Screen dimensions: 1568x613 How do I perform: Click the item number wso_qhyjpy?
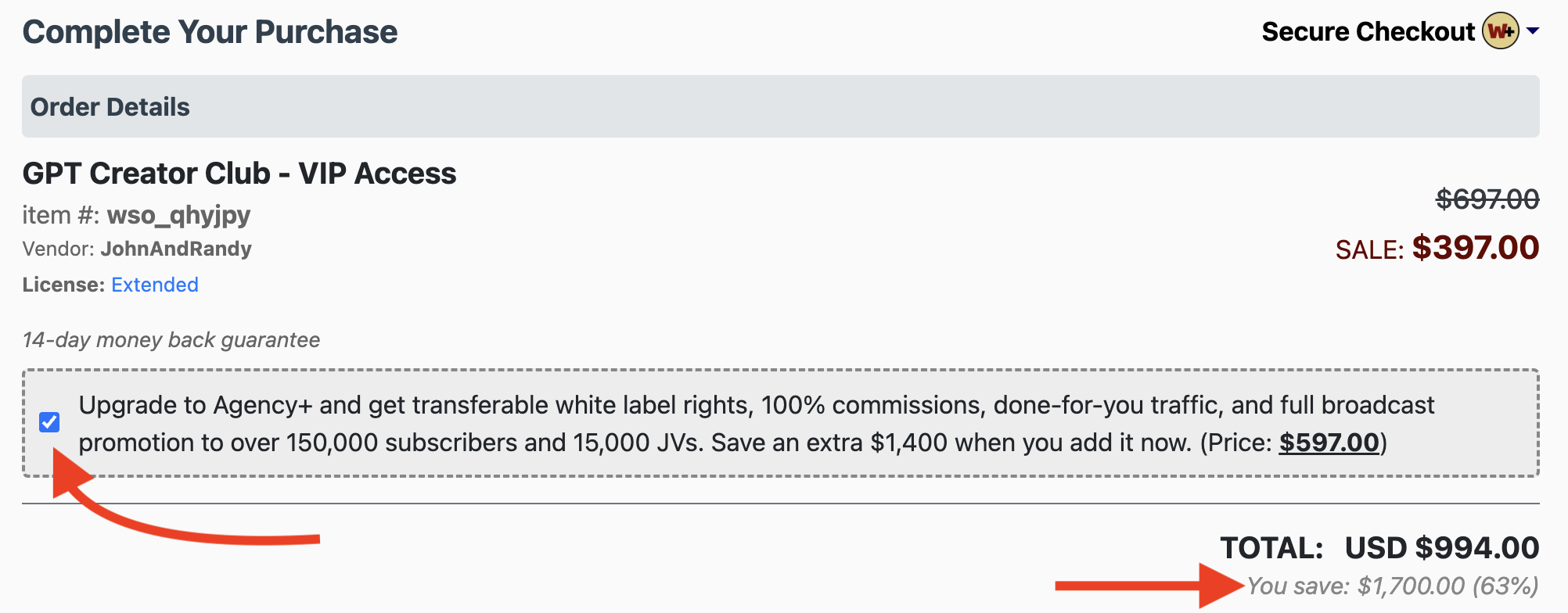178,214
